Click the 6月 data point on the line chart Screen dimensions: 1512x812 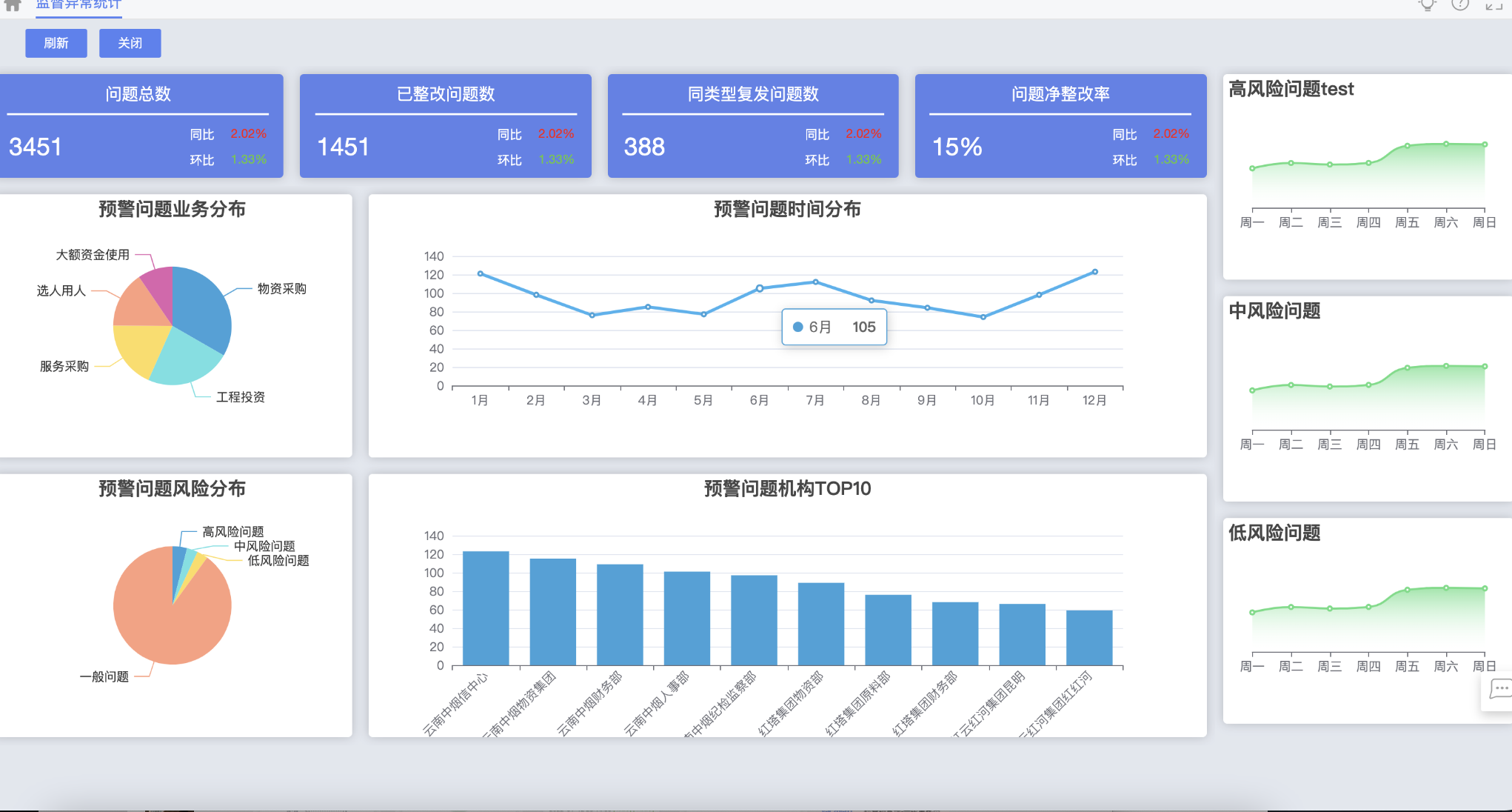(760, 288)
